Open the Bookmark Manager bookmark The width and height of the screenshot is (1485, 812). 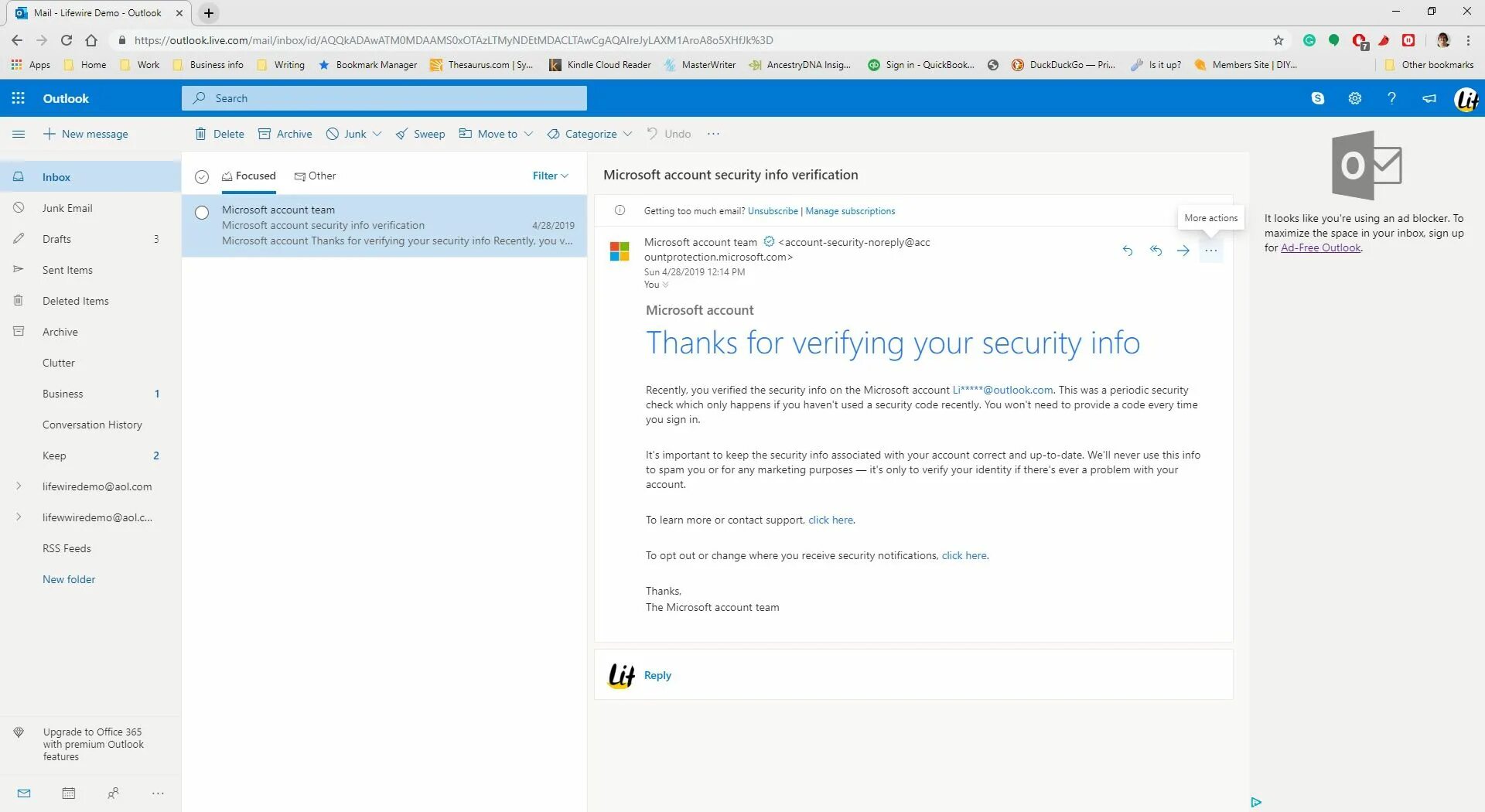coord(367,65)
